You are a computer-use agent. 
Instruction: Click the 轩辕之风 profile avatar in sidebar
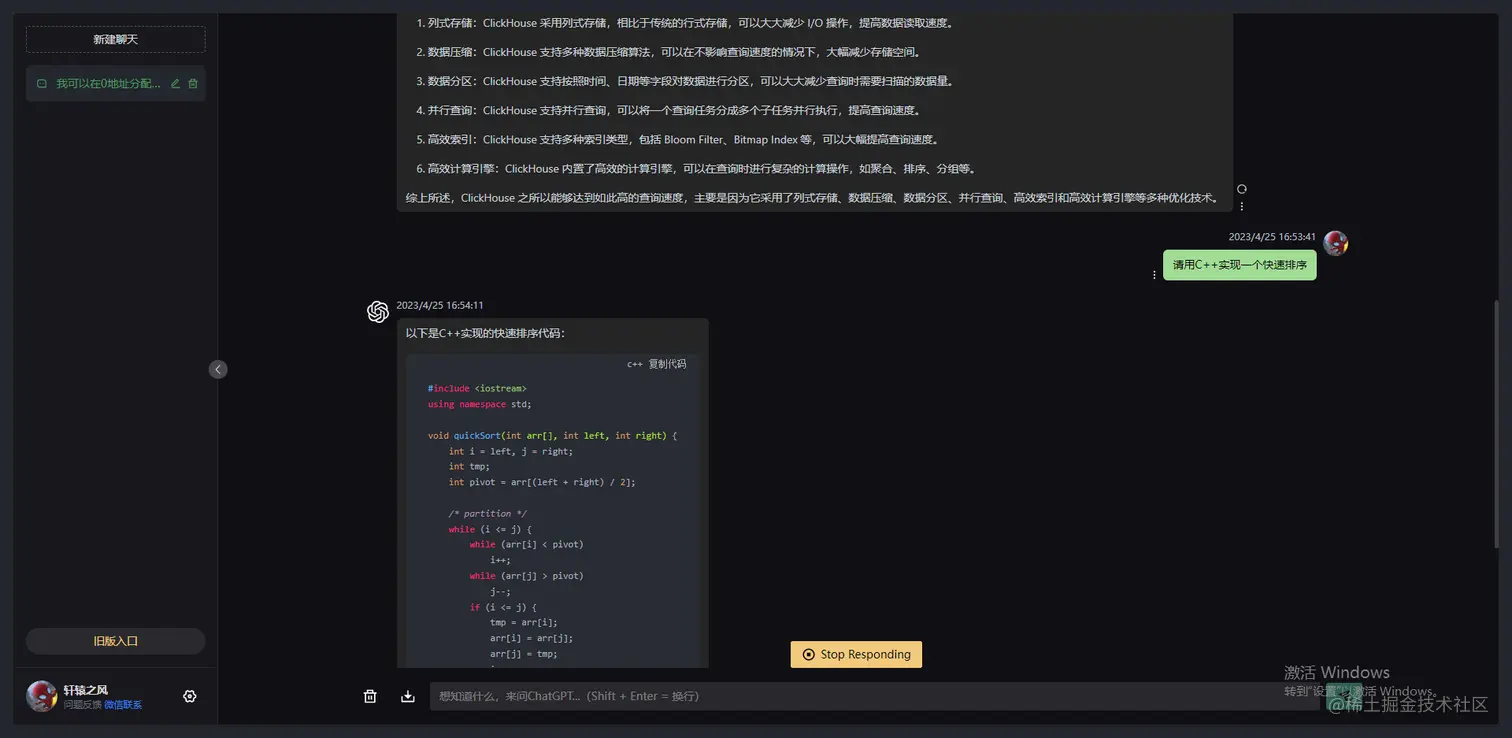click(41, 696)
